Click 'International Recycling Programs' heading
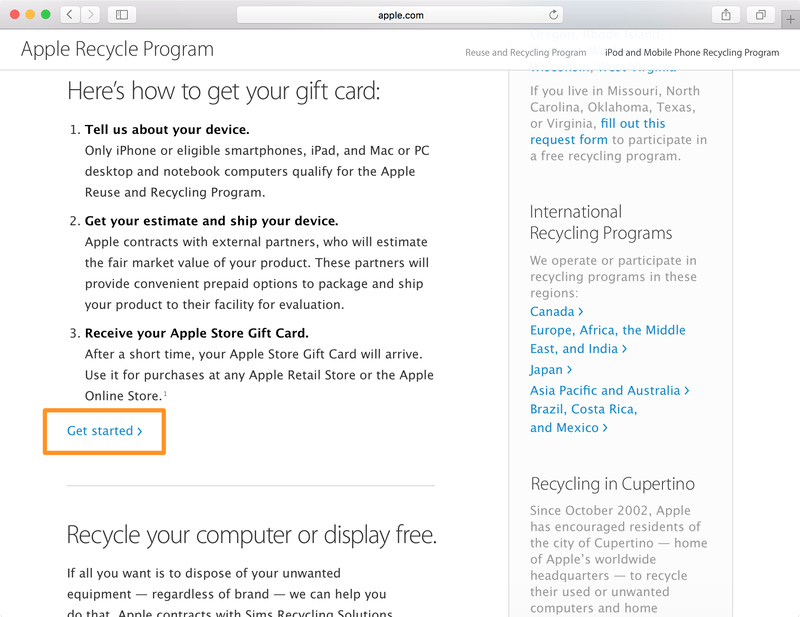This screenshot has width=800, height=617. tap(601, 223)
